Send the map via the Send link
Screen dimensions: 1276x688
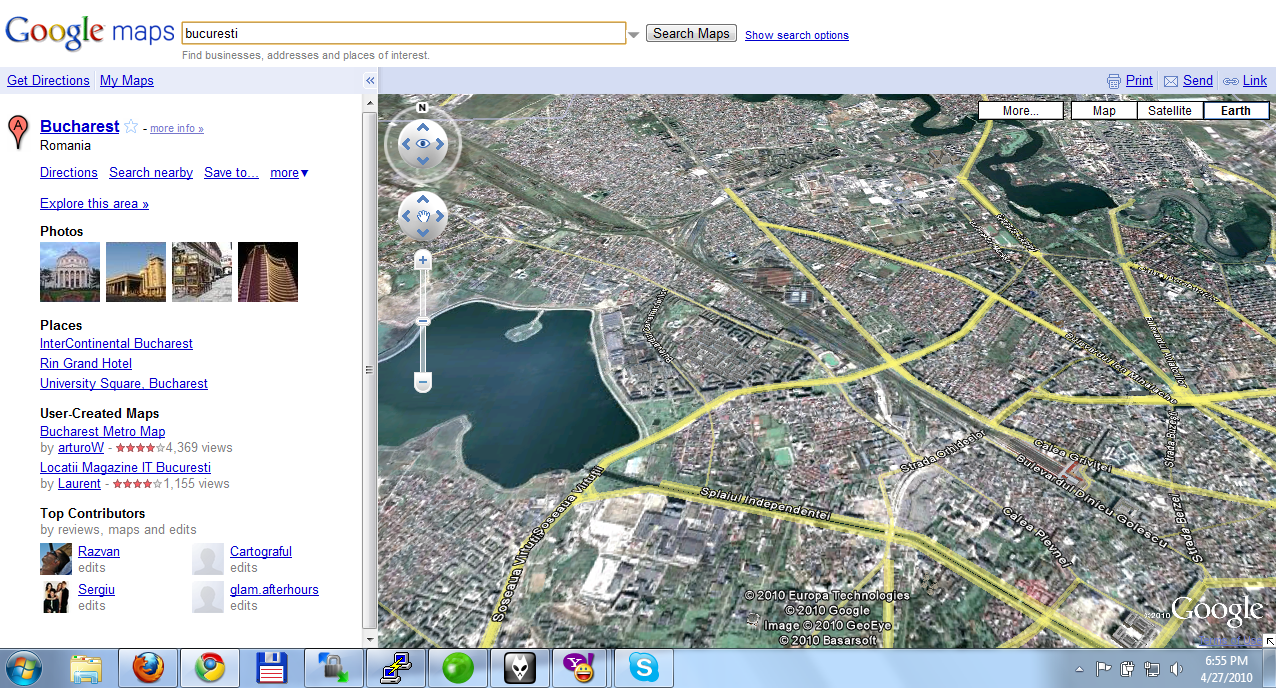point(1188,81)
